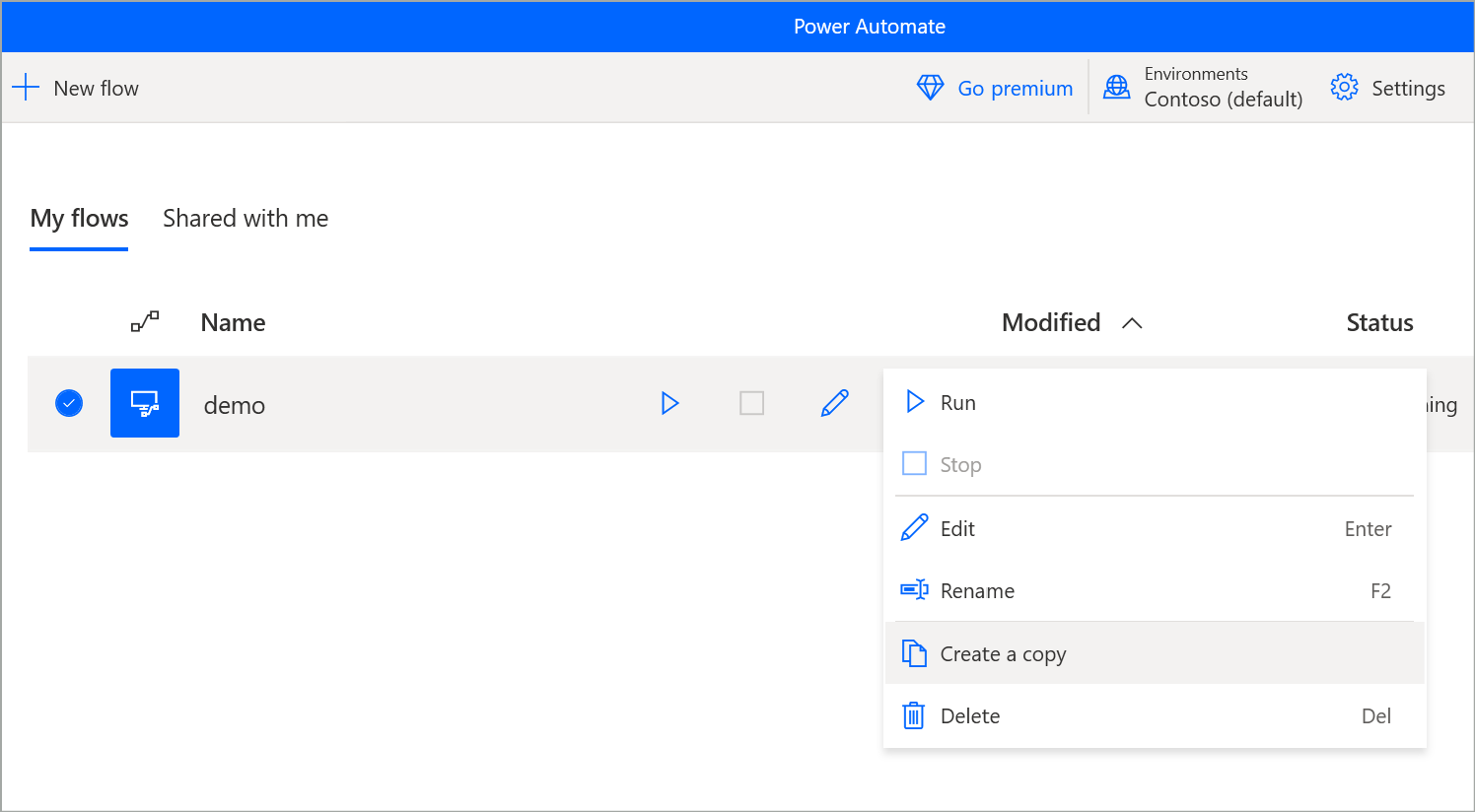Select Rename from the context menu
This screenshot has height=812, width=1475.
coord(1155,590)
